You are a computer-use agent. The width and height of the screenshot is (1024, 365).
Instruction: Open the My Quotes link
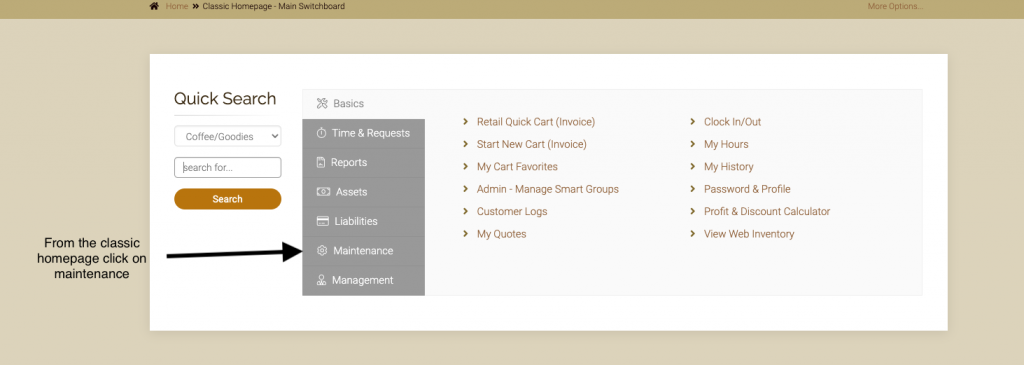502,234
